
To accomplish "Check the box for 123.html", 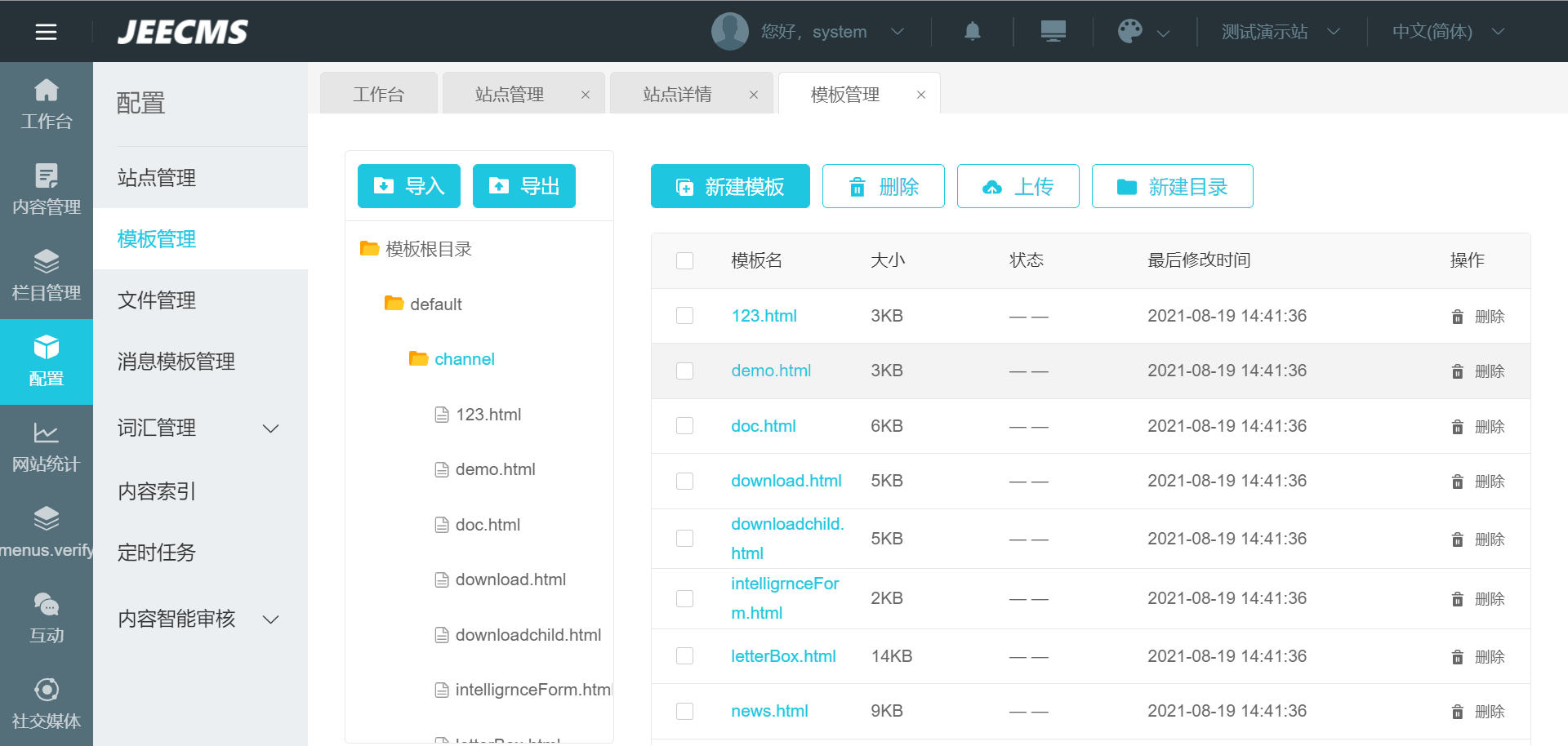I will [684, 316].
